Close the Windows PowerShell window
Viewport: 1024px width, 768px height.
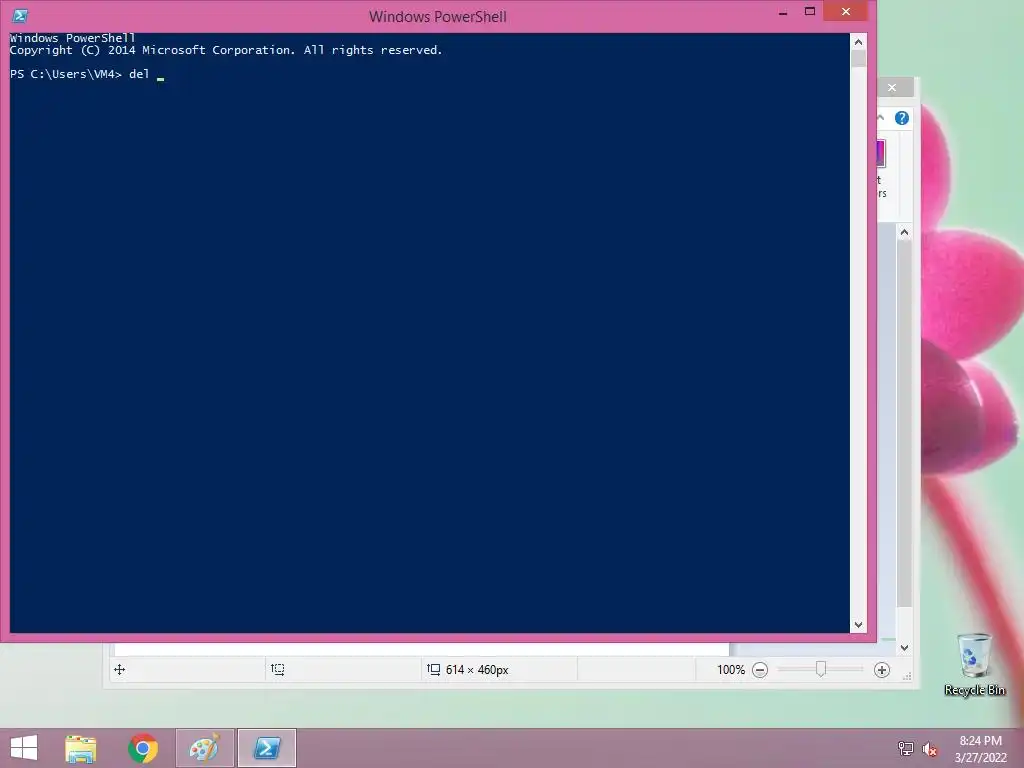(x=846, y=12)
